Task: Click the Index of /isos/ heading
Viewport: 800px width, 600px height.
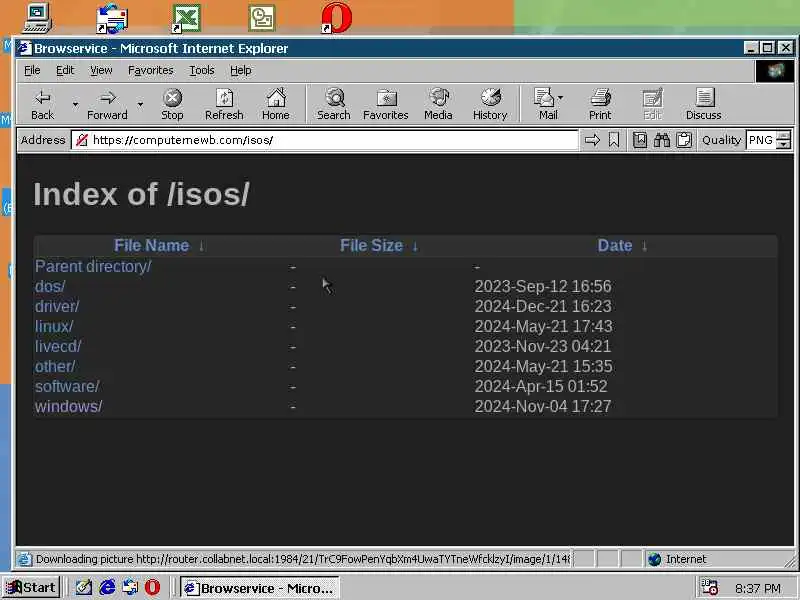Action: pyautogui.click(x=141, y=194)
